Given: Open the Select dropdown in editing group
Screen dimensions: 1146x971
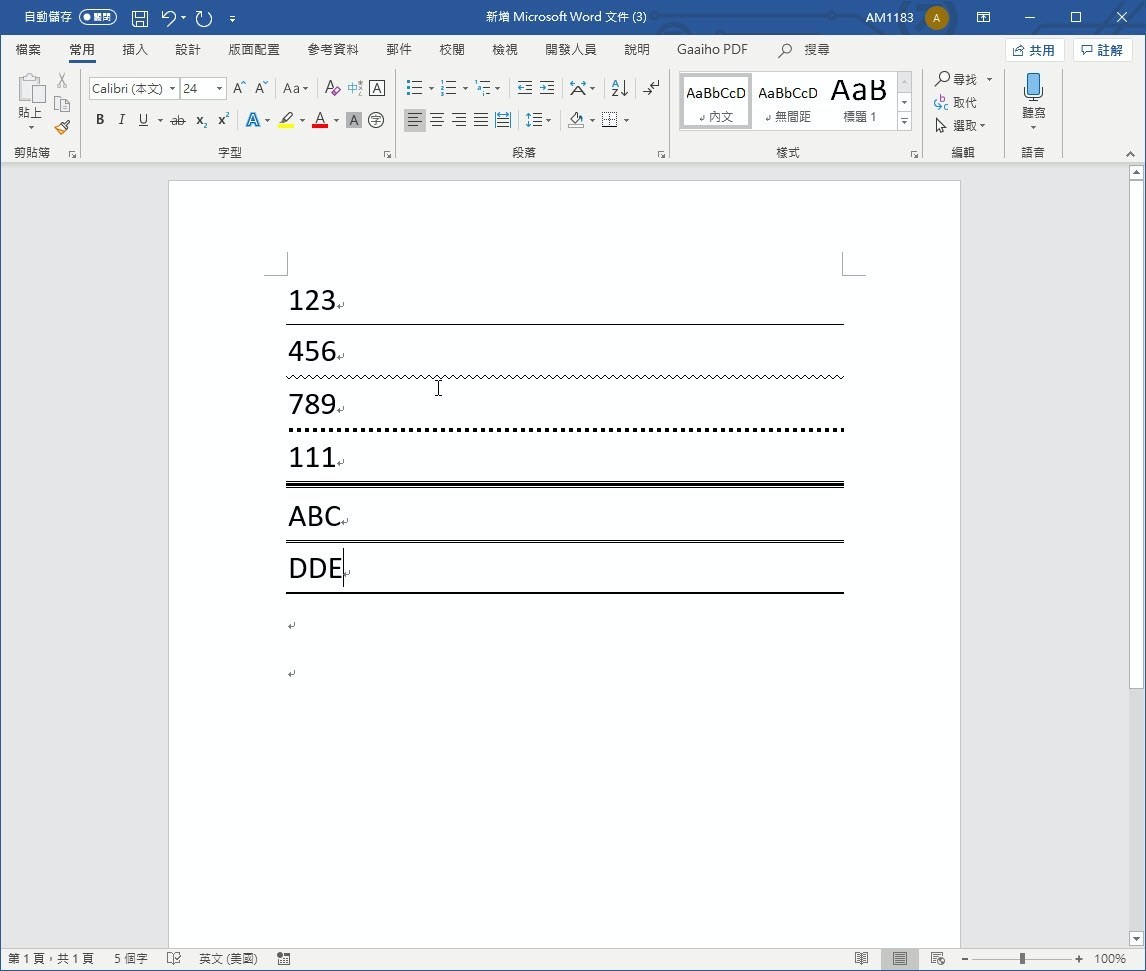Looking at the screenshot, I should (960, 126).
